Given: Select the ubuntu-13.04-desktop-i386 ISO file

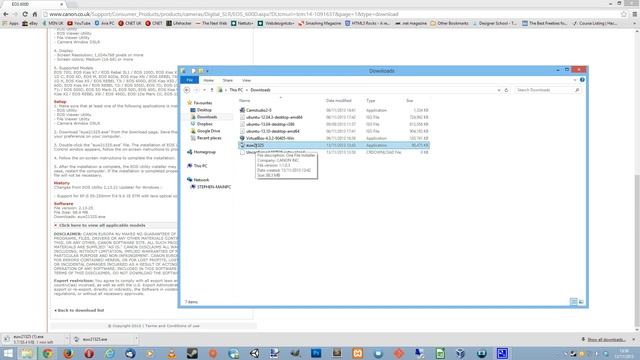Looking at the screenshot, I should point(270,124).
